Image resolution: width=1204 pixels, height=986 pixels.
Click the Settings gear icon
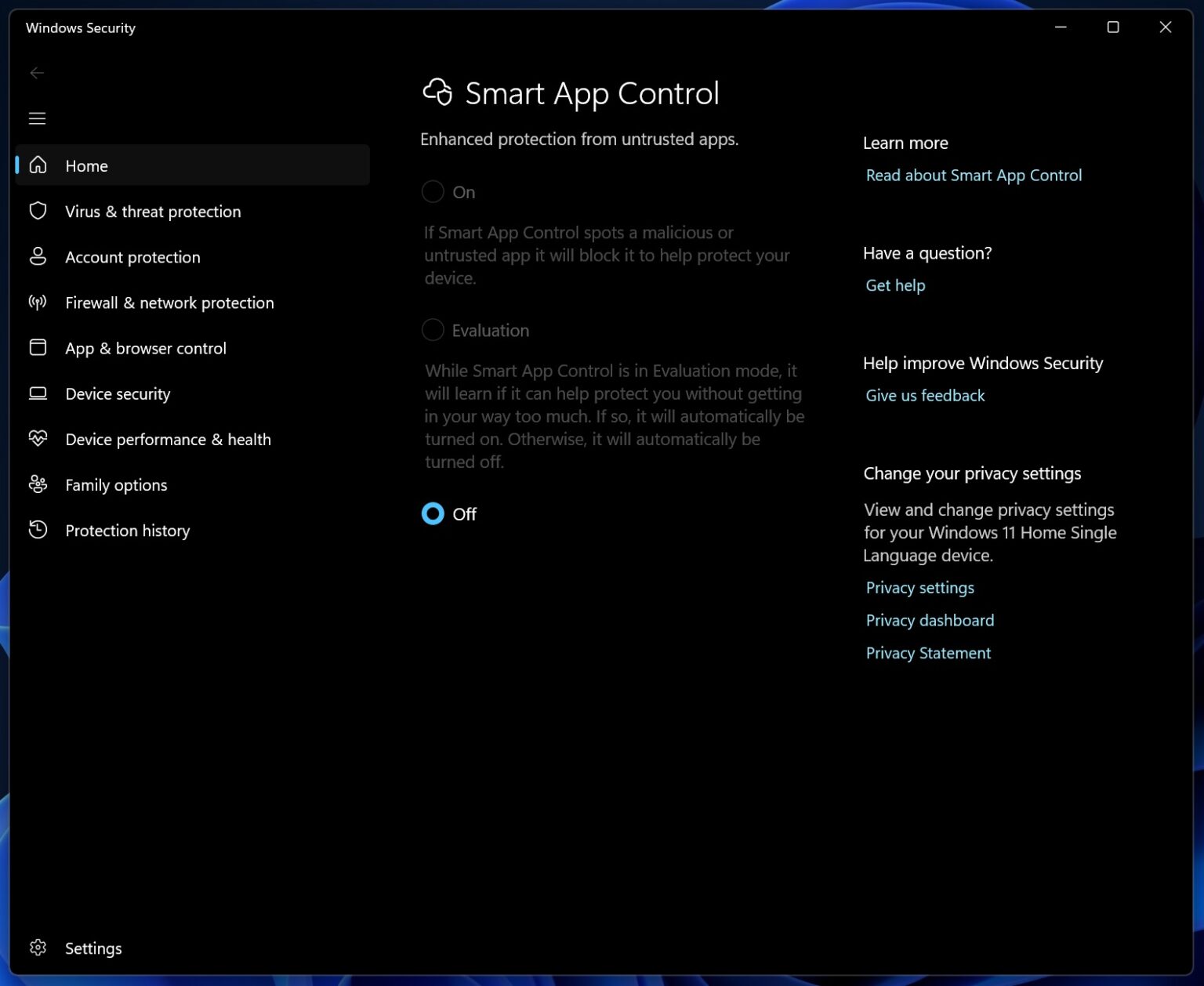tap(38, 948)
